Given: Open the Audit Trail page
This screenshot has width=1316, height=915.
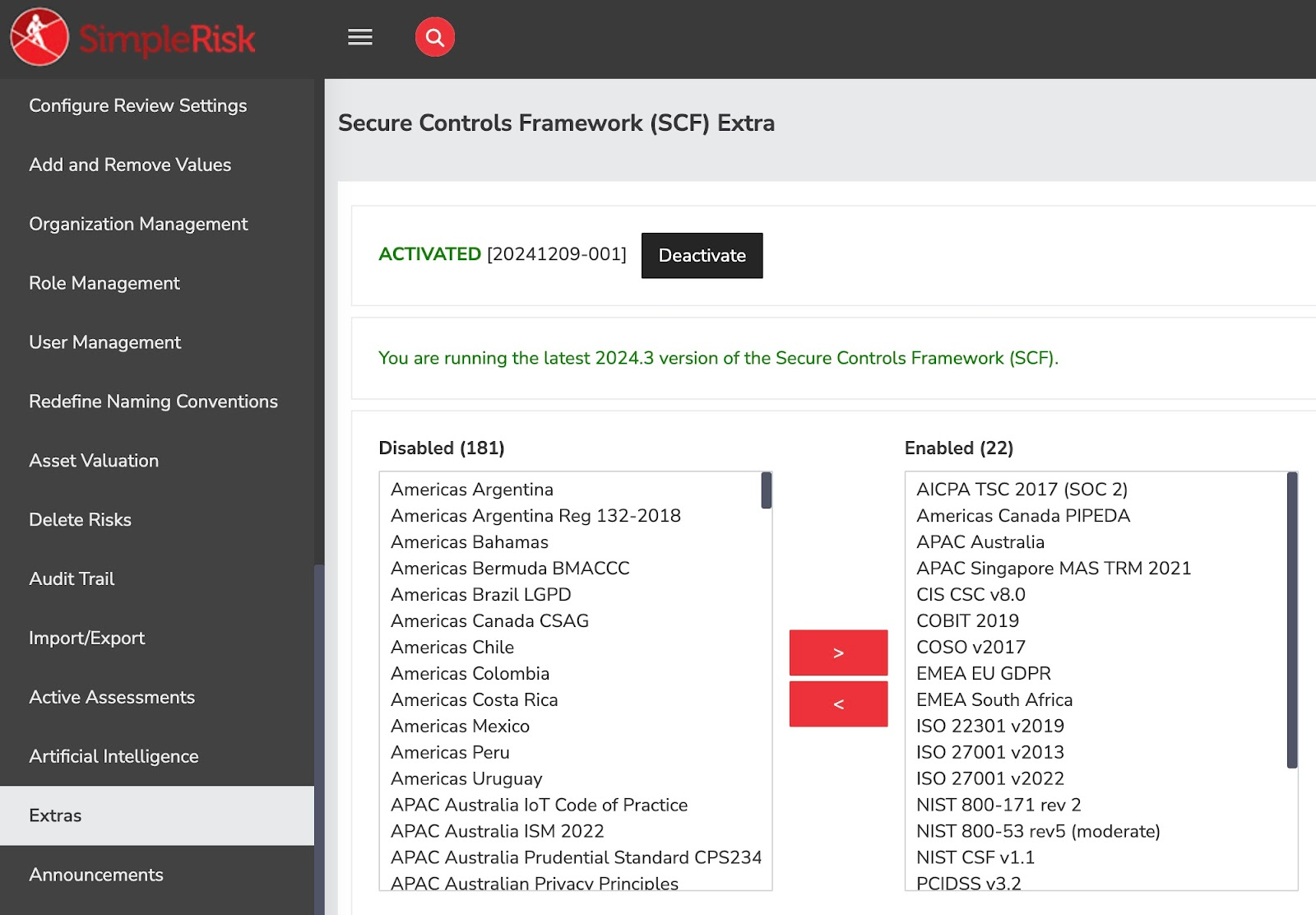Looking at the screenshot, I should click(71, 578).
